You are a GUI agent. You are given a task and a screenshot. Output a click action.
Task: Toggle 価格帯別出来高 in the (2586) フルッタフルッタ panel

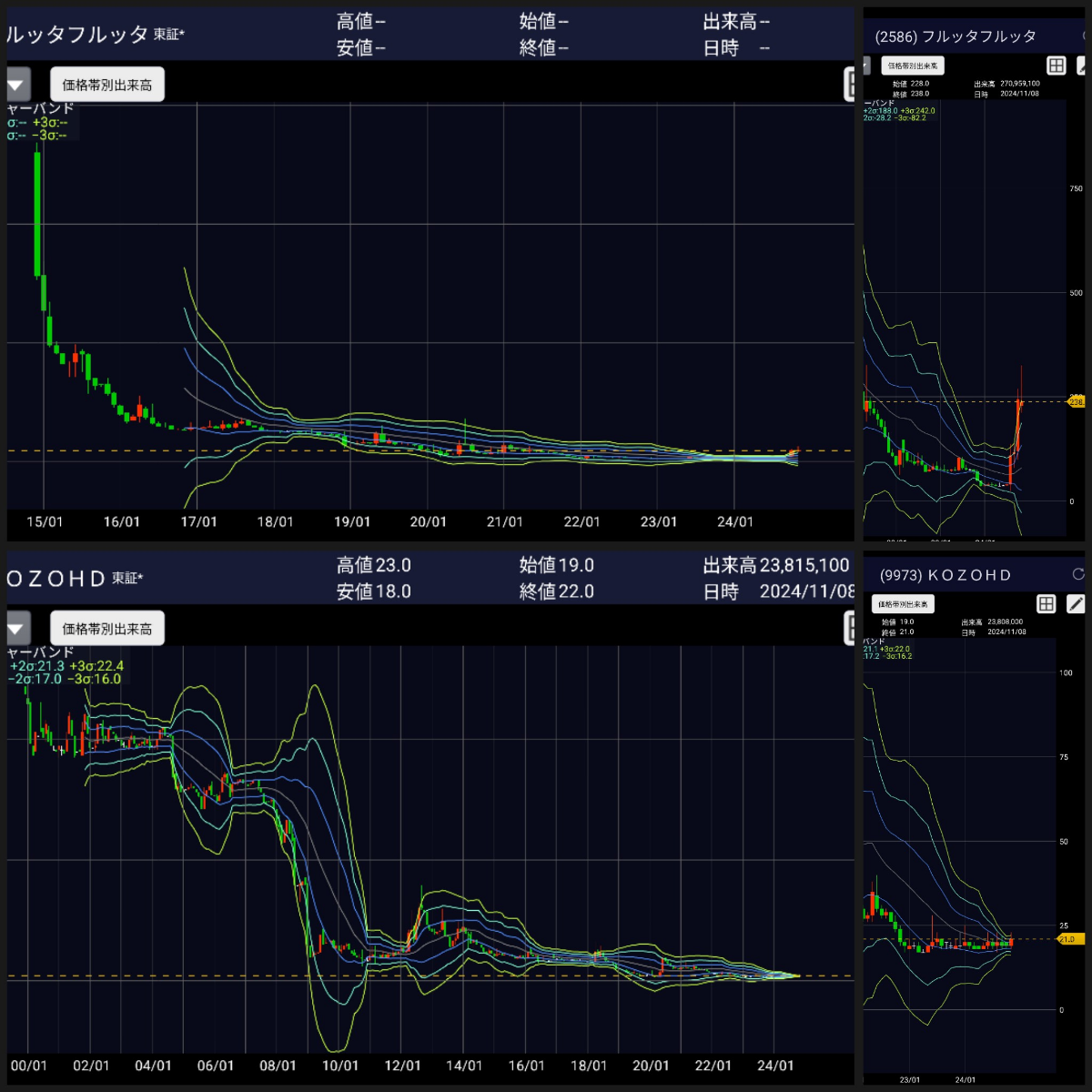(913, 66)
